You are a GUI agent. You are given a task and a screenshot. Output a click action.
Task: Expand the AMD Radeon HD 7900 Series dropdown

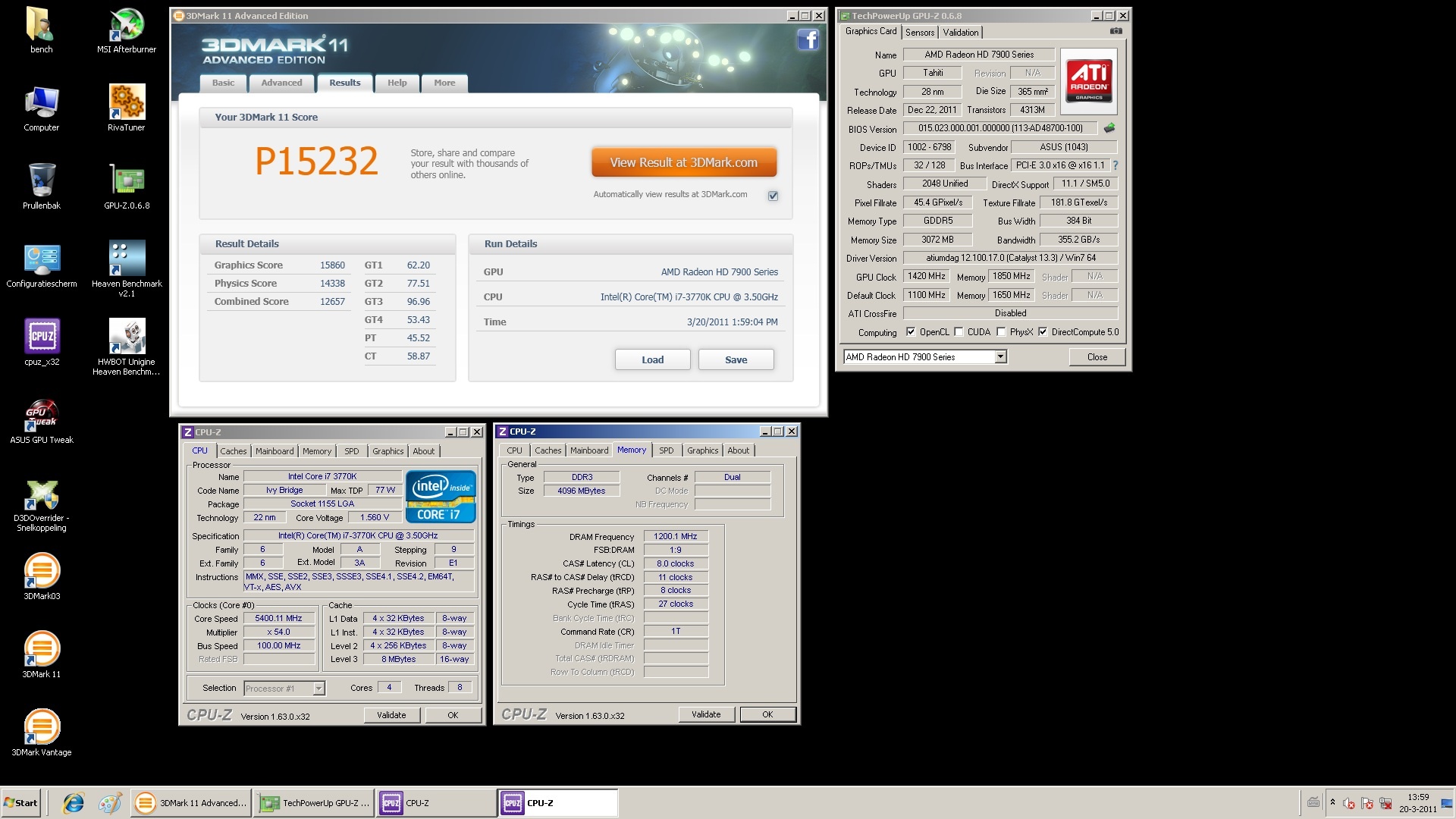1000,357
